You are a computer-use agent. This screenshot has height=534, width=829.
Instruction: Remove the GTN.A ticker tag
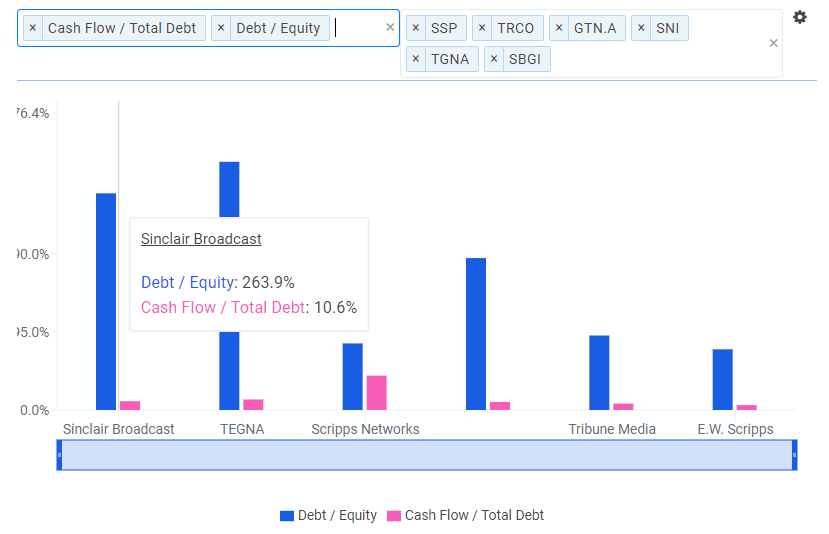point(559,28)
